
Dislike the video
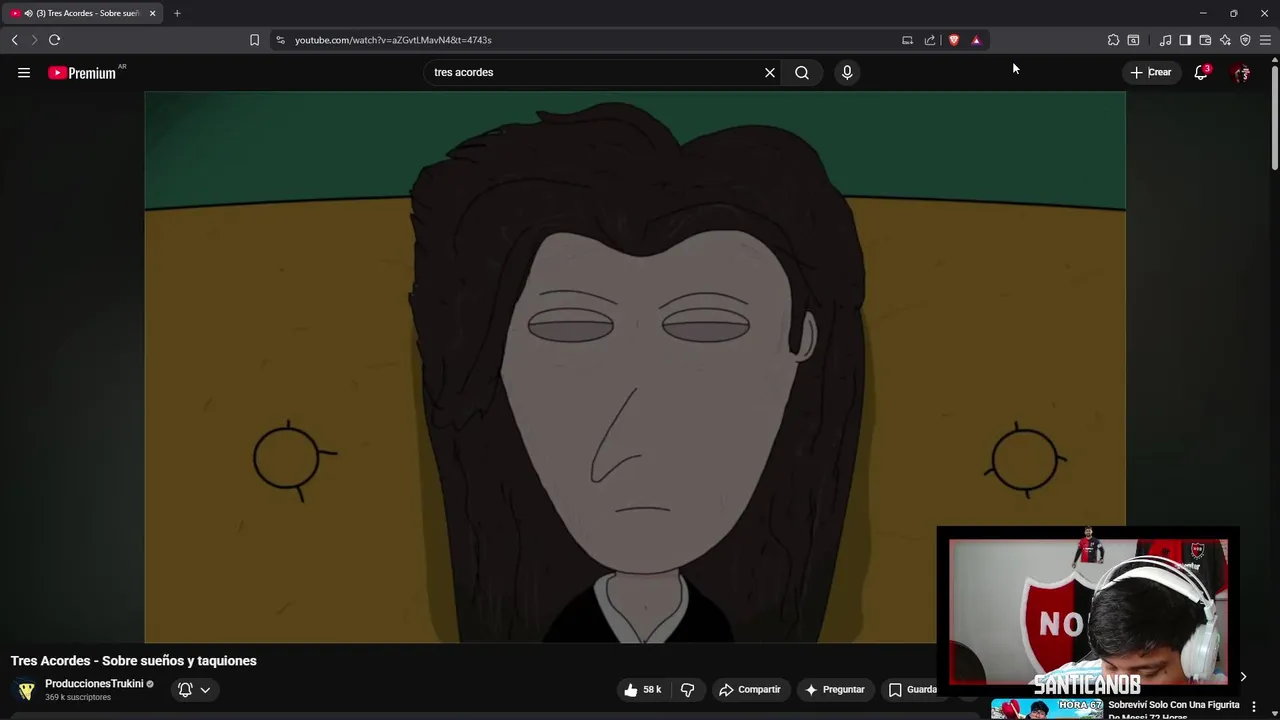687,689
